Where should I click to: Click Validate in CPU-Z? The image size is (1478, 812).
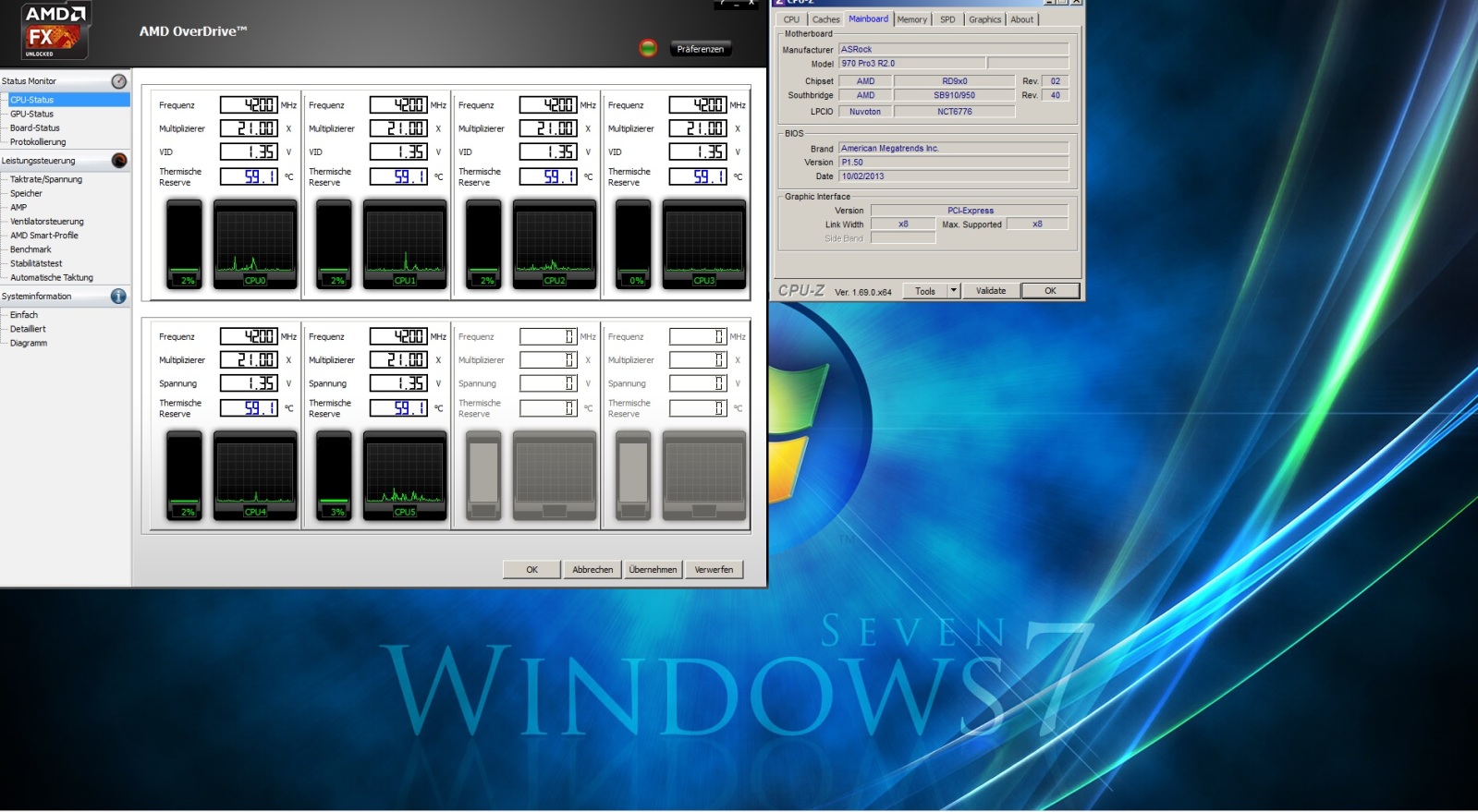point(991,291)
